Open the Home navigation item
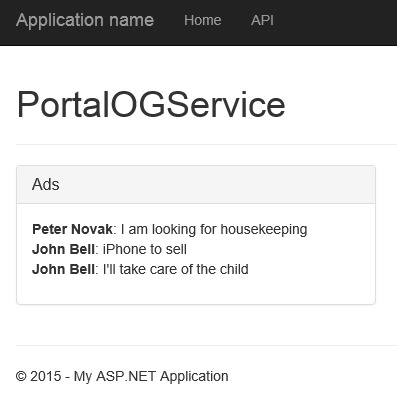397x394 pixels. click(203, 20)
